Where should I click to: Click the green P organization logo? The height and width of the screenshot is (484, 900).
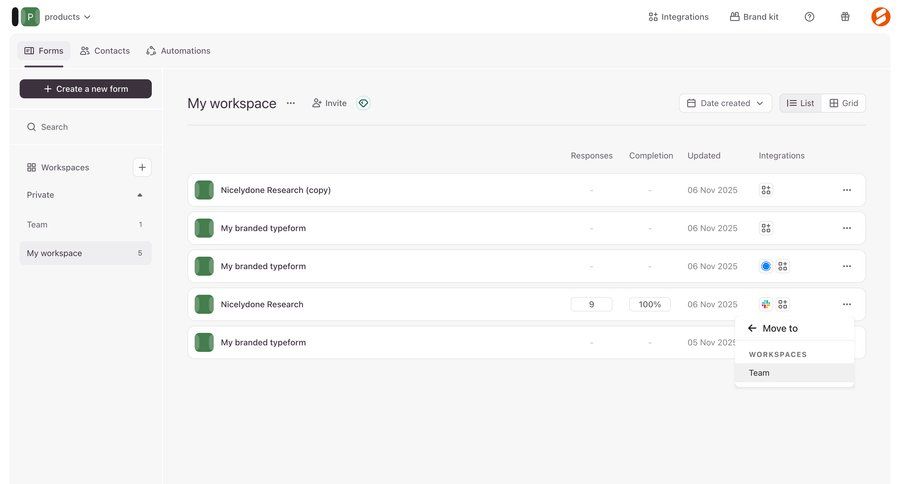click(30, 17)
